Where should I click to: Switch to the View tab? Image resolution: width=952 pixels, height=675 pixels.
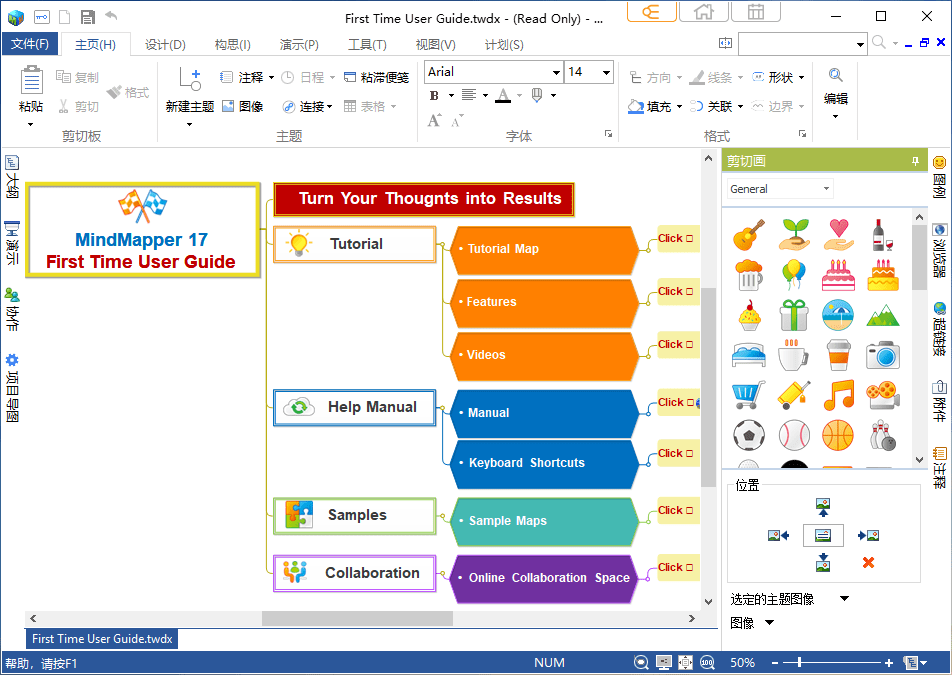point(435,44)
